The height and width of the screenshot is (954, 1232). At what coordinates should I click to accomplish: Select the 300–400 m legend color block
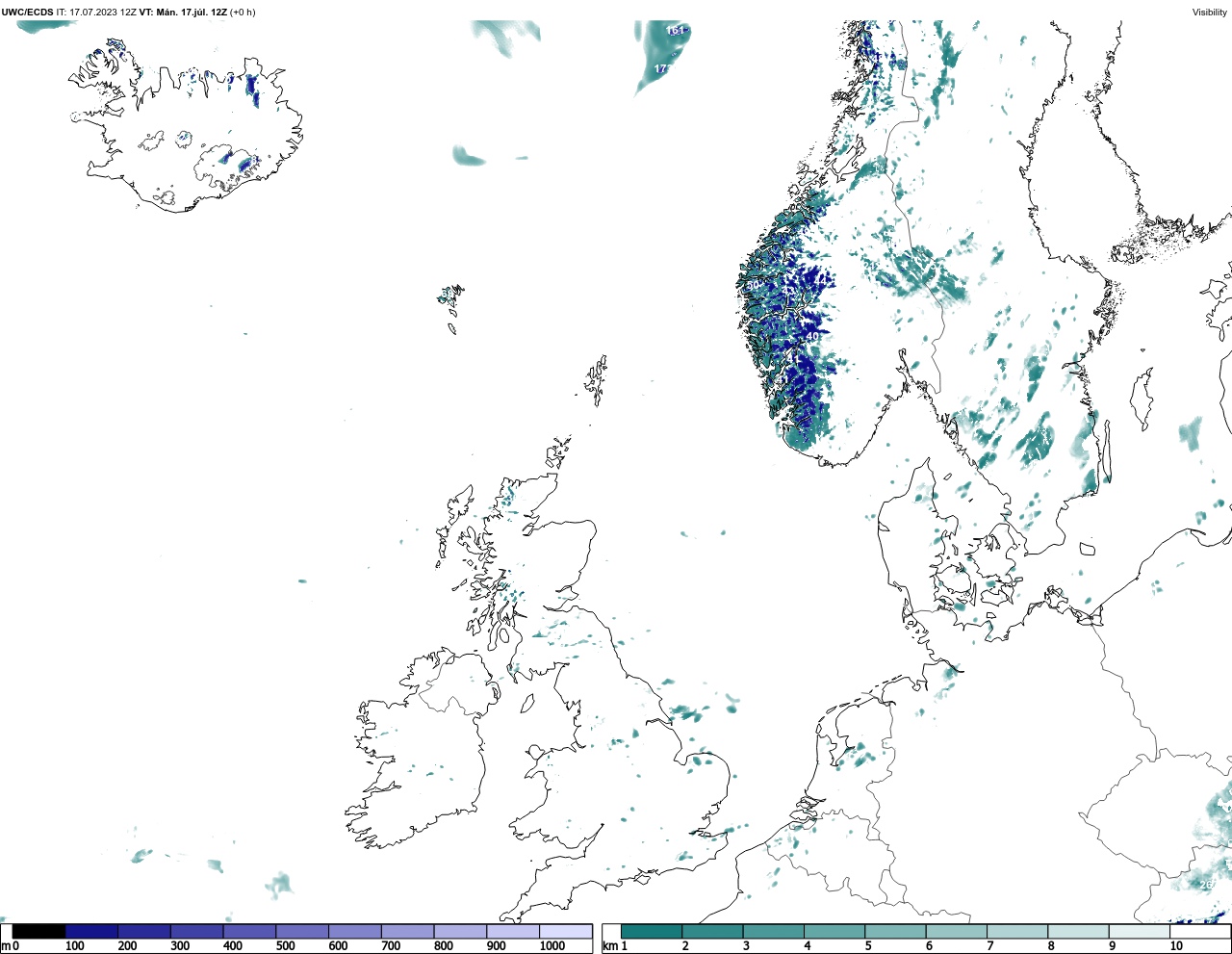[x=197, y=931]
